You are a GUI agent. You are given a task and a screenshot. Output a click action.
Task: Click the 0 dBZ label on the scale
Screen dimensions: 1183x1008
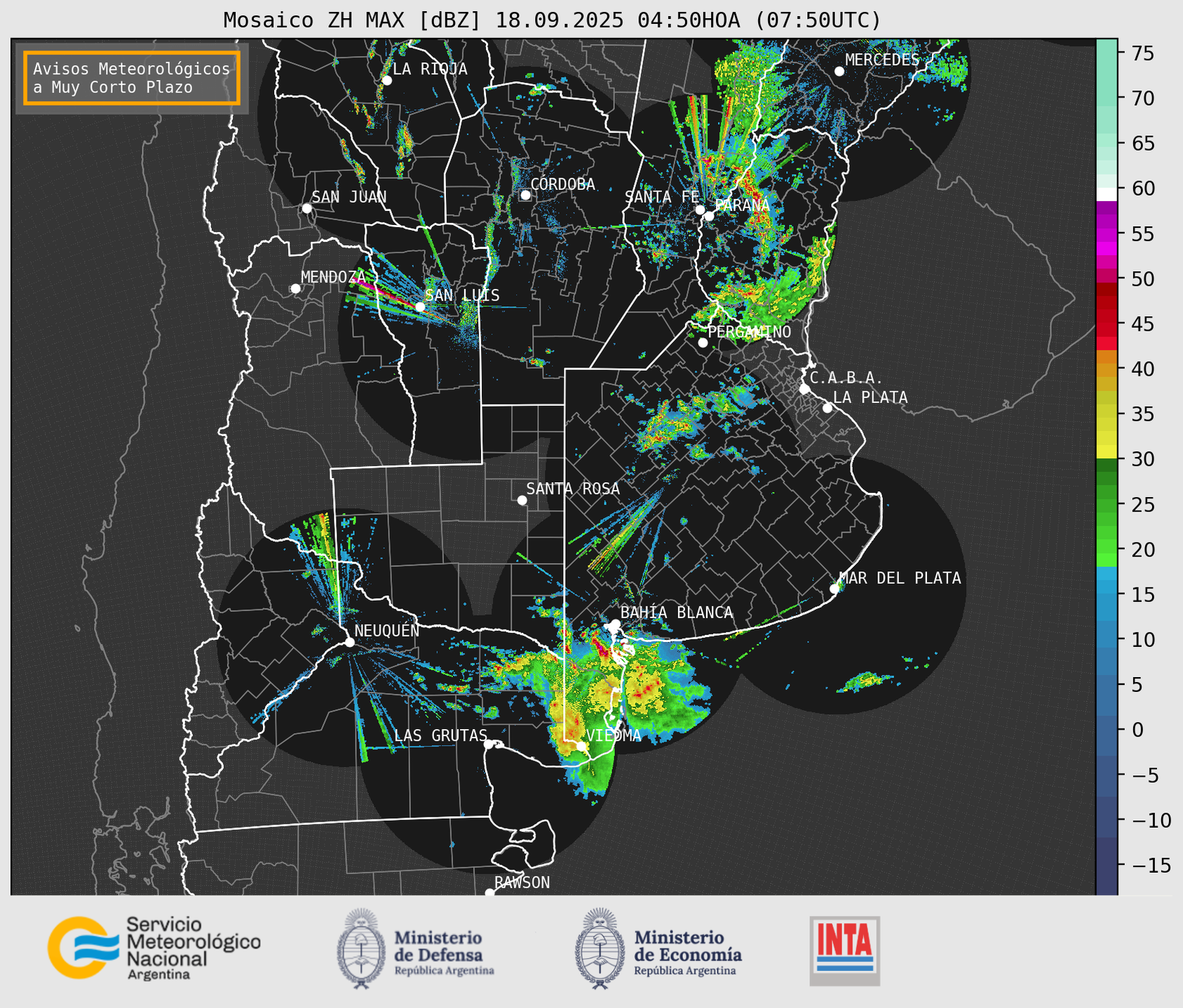coord(1137,730)
